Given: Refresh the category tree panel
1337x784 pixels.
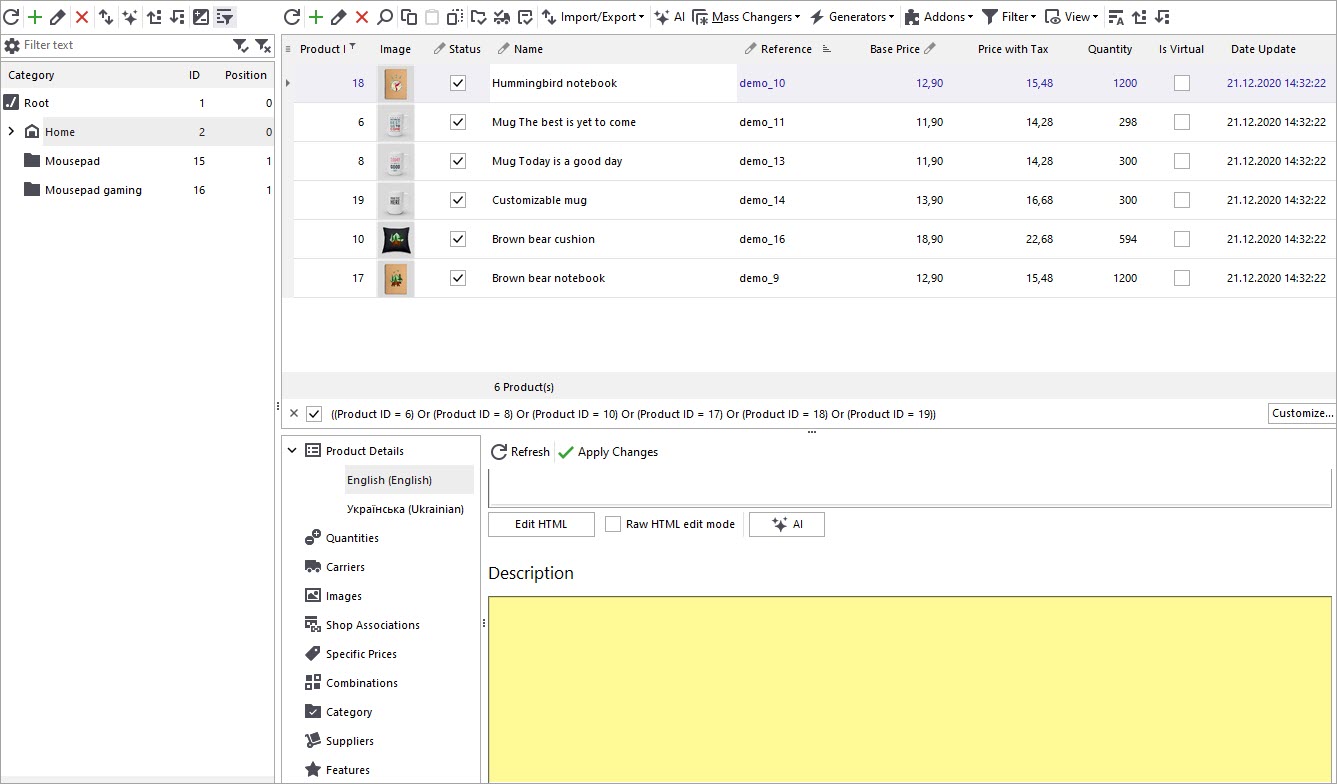Looking at the screenshot, I should coord(12,17).
